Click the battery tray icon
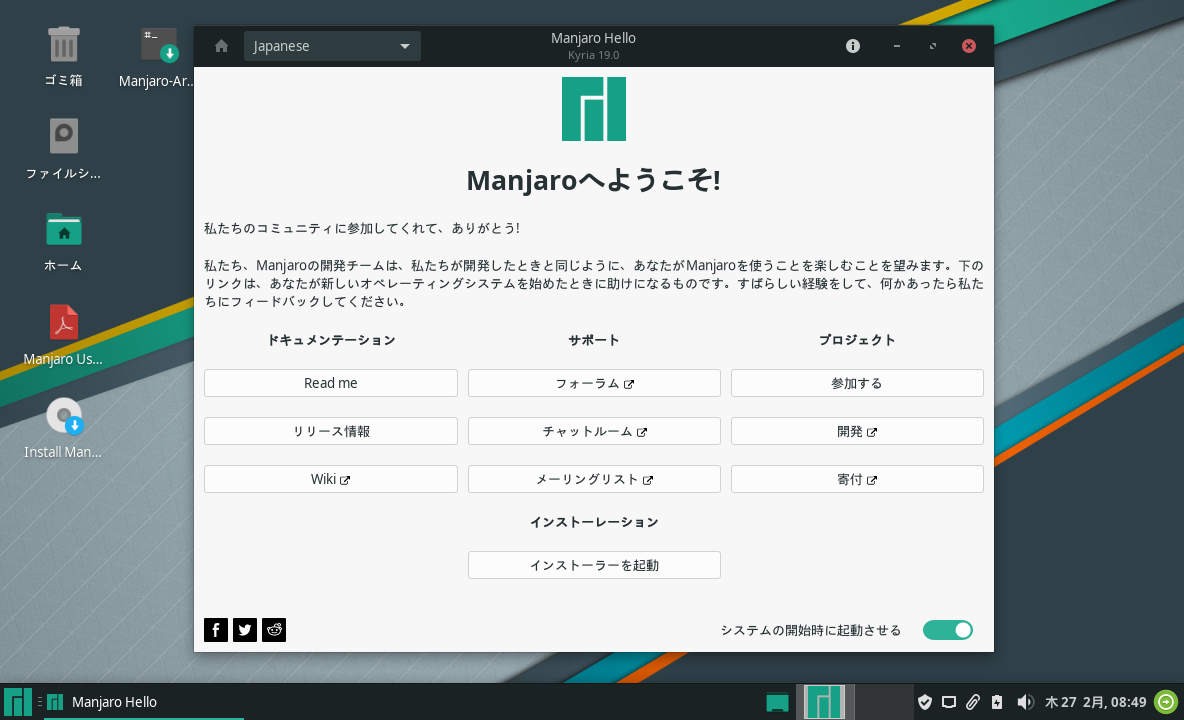1184x720 pixels. coord(997,702)
